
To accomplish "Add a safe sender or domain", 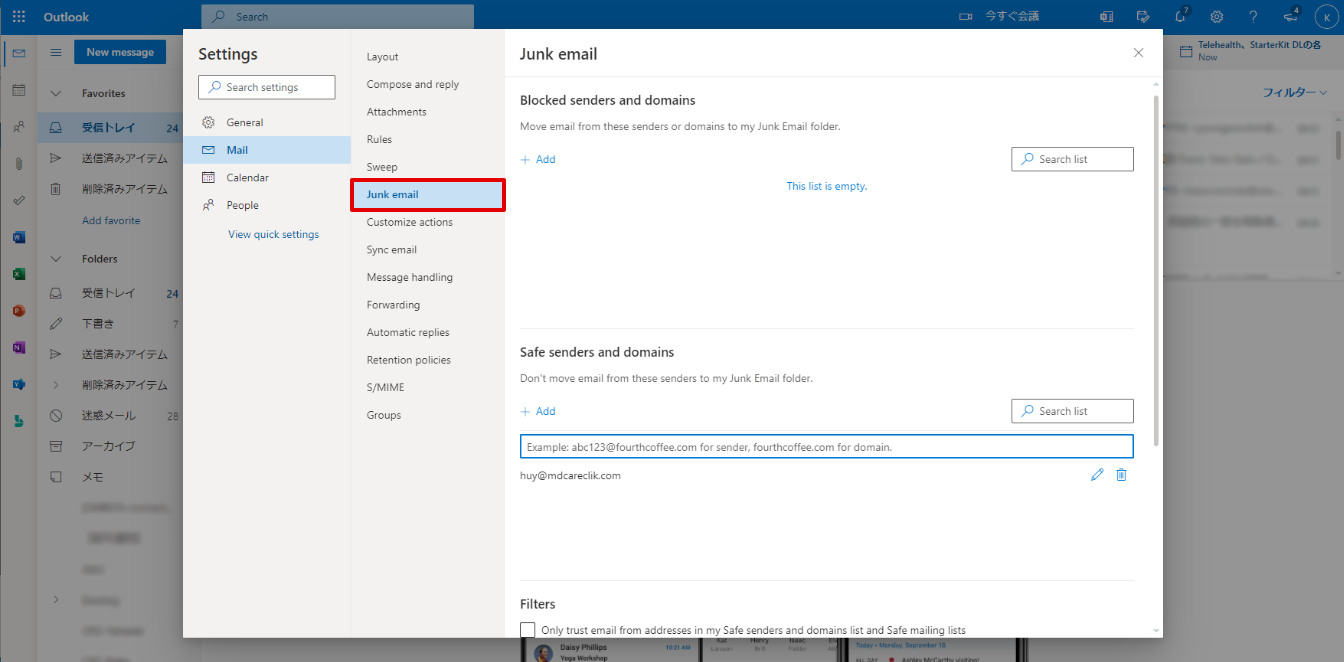I will [538, 411].
